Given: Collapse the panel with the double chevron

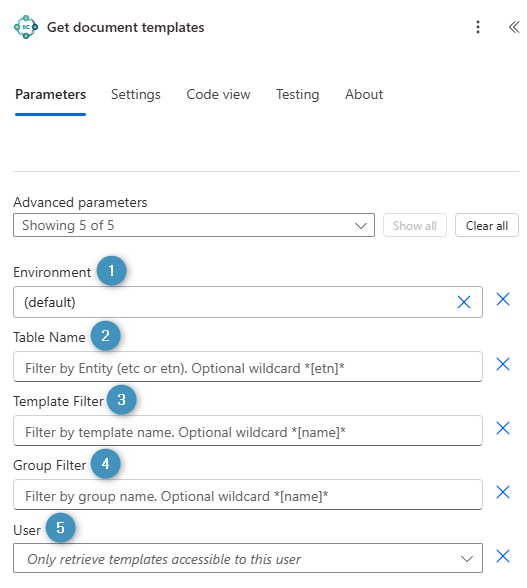Looking at the screenshot, I should [x=513, y=27].
